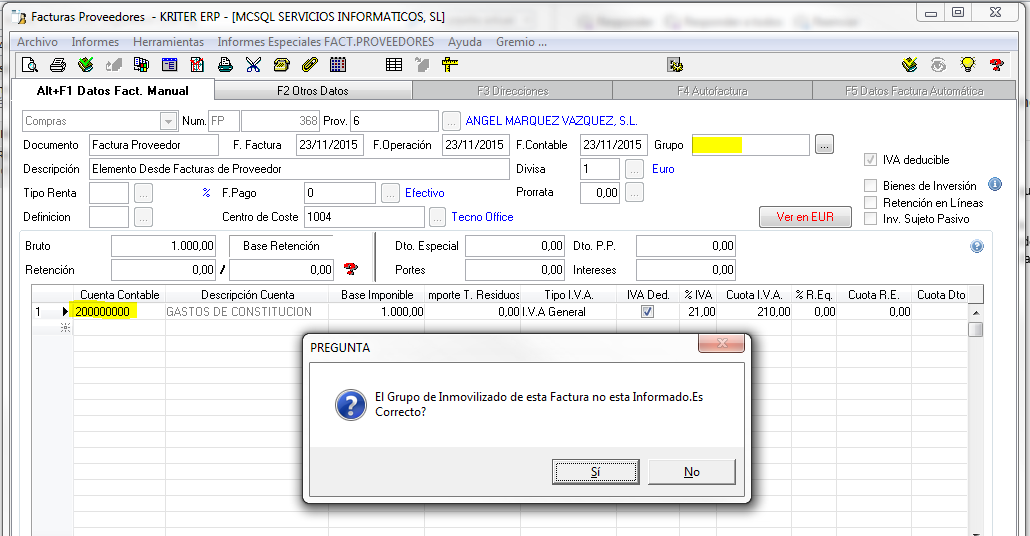Click the yellow Grupo input field
Screen dimensions: 1030x536
click(x=750, y=145)
